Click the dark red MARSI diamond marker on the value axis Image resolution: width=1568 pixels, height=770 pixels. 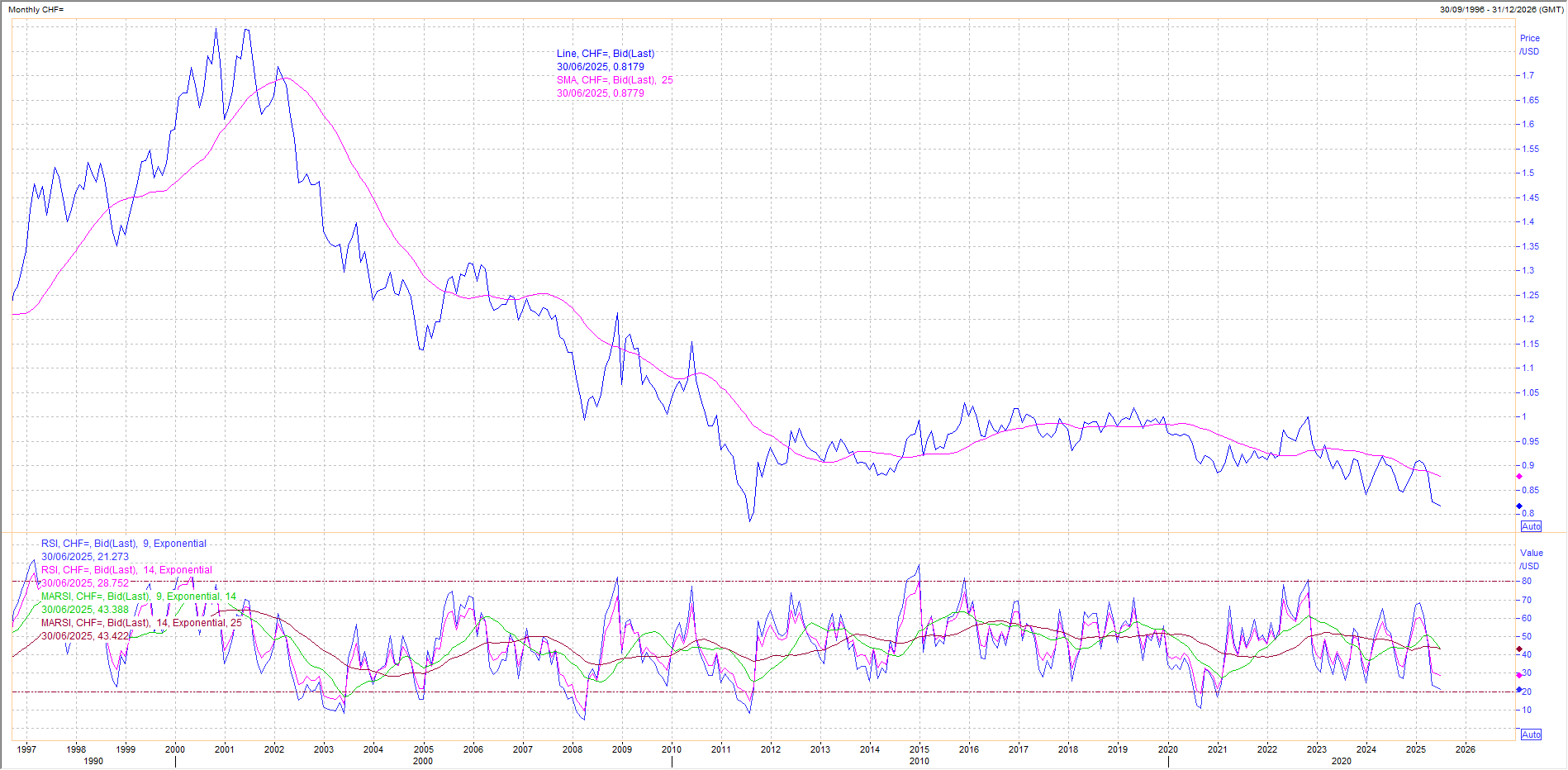coord(1518,649)
